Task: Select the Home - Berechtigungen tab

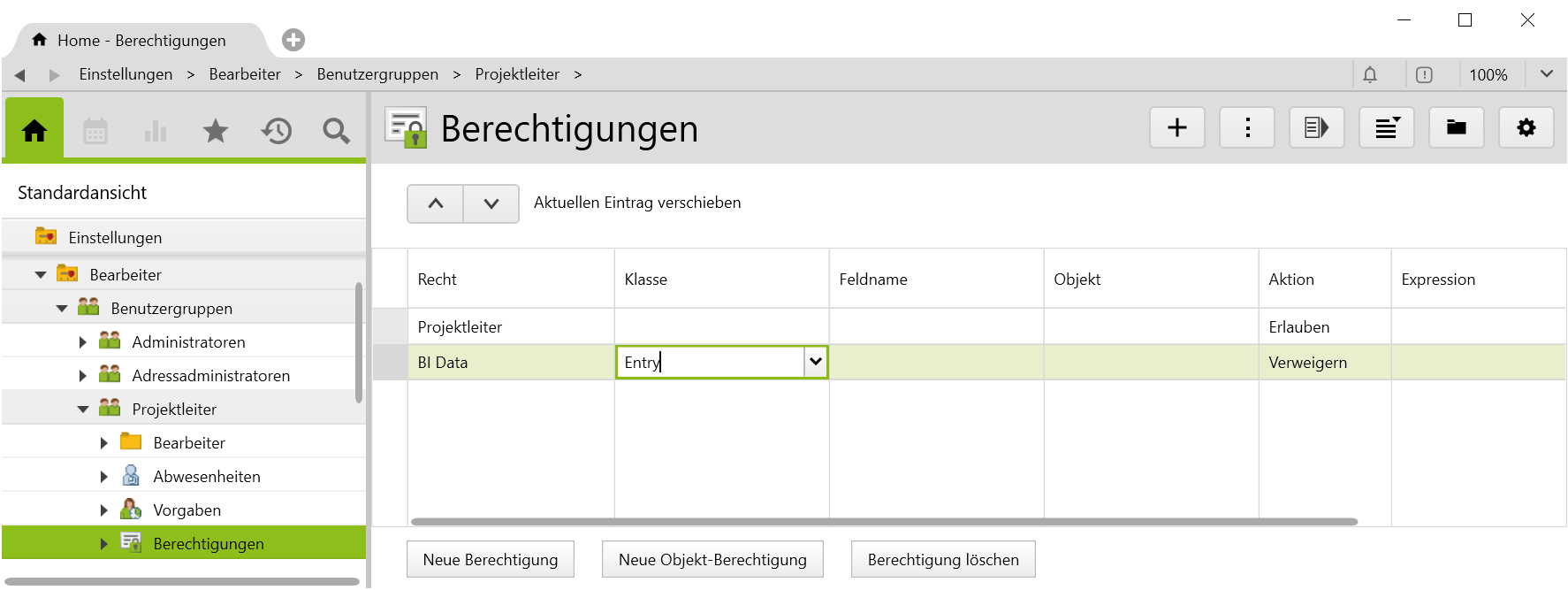Action: [x=141, y=41]
